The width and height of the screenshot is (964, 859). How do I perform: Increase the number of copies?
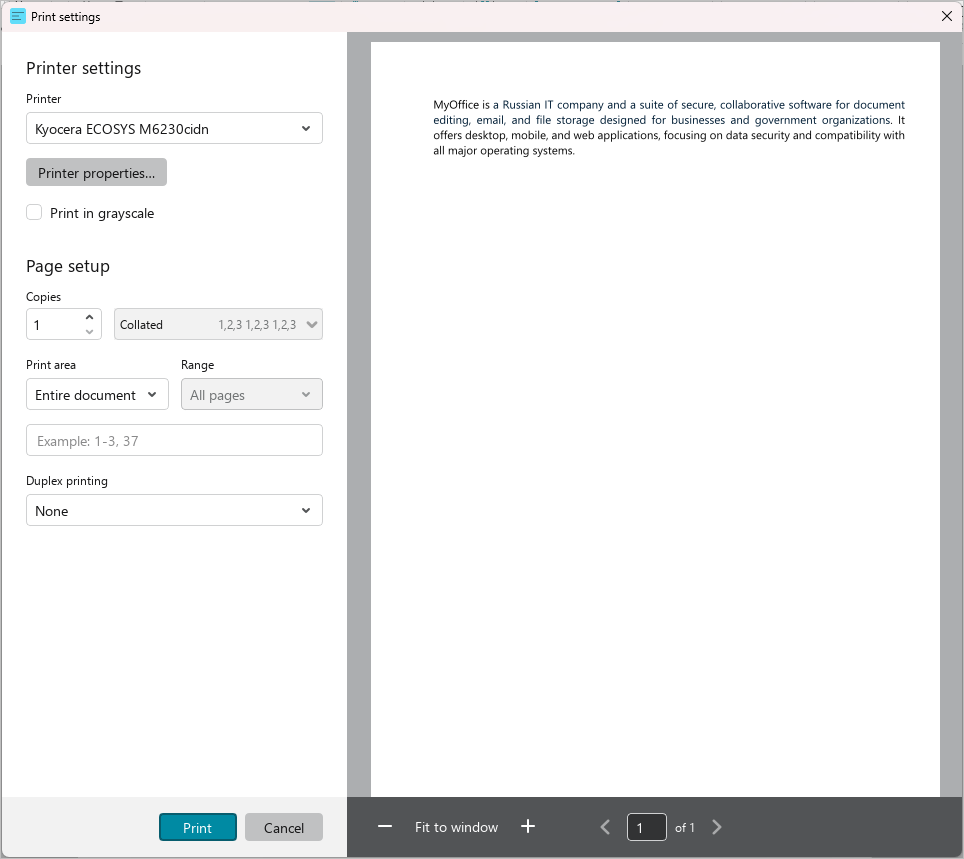coord(90,317)
